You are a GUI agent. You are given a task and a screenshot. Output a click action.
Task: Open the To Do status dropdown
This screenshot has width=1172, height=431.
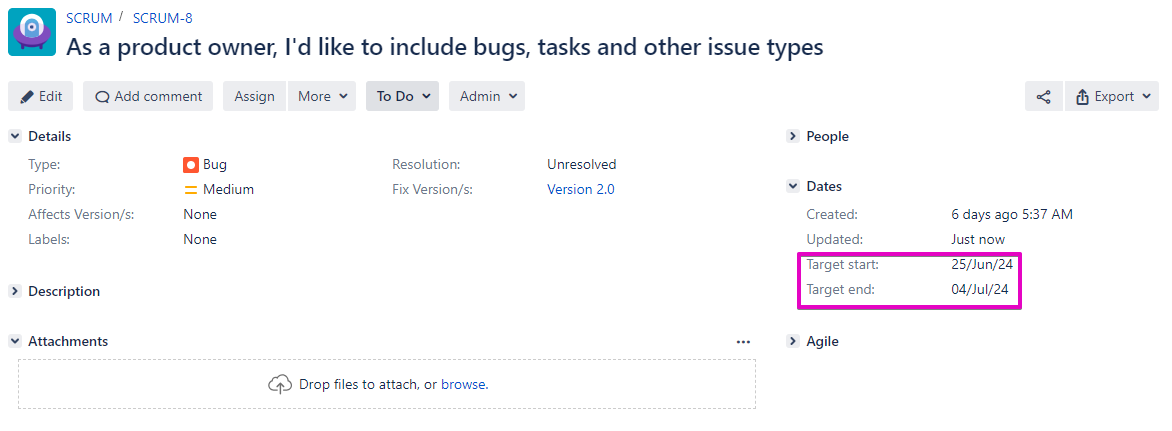[402, 97]
